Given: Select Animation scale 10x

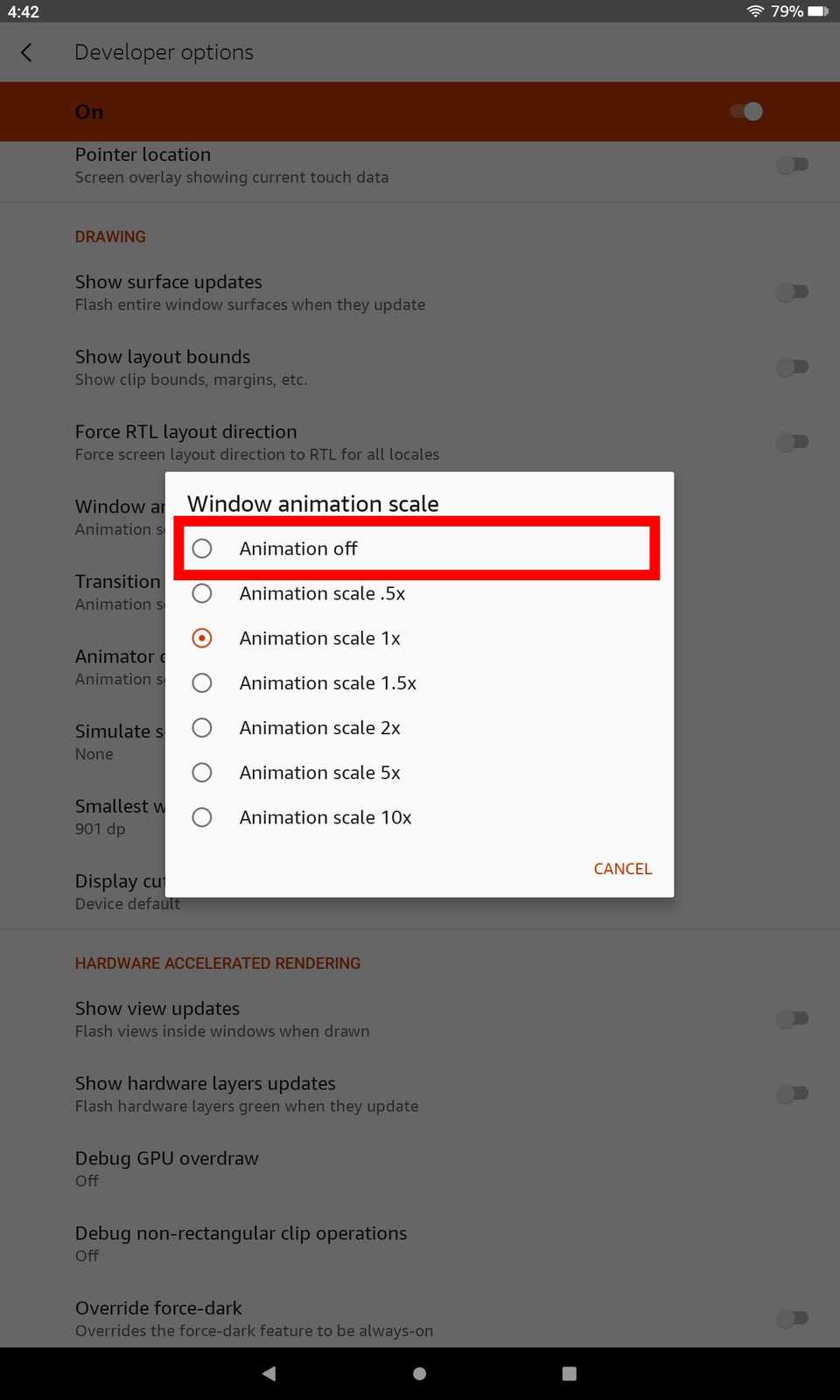Looking at the screenshot, I should coord(202,817).
